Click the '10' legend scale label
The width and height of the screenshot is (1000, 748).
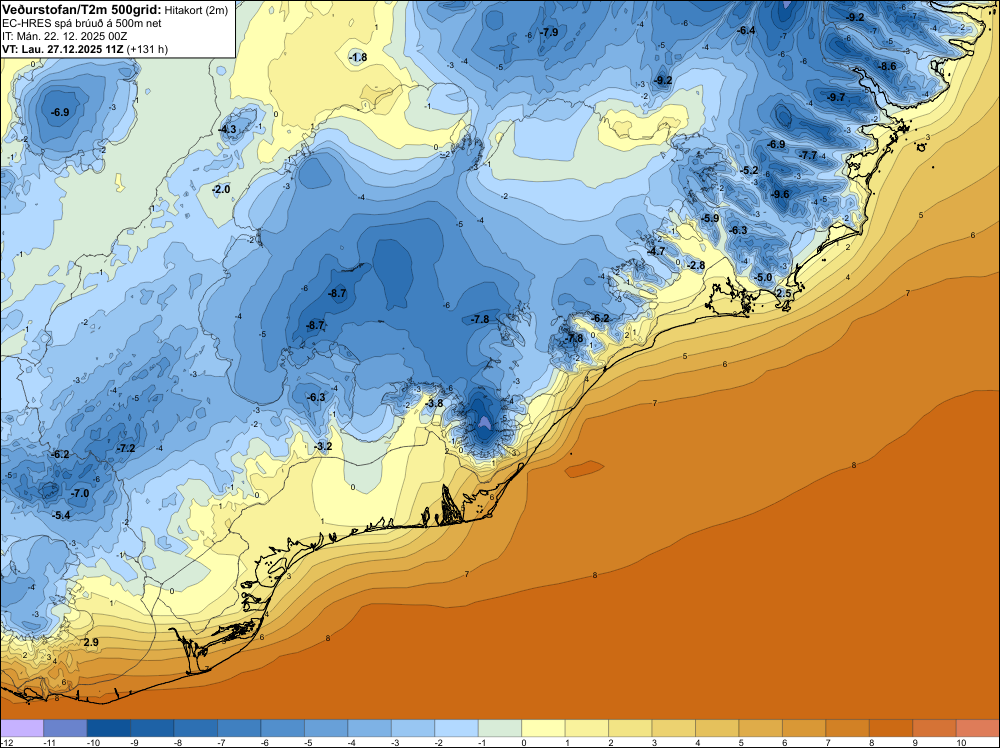click(x=962, y=743)
